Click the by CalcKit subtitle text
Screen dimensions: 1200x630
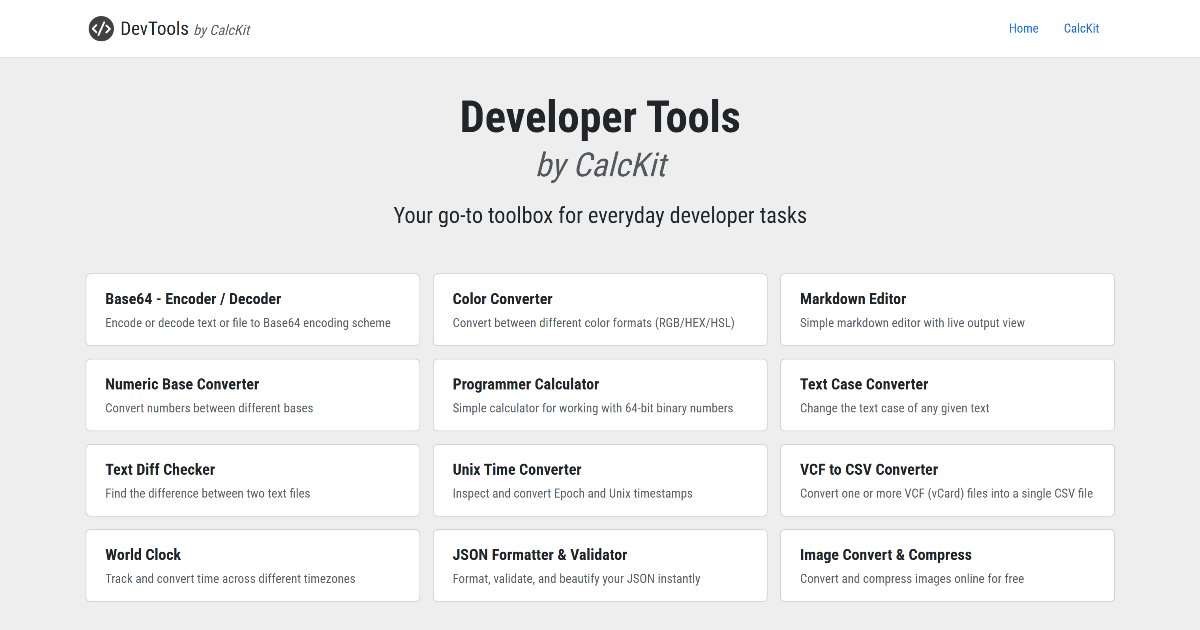(600, 164)
